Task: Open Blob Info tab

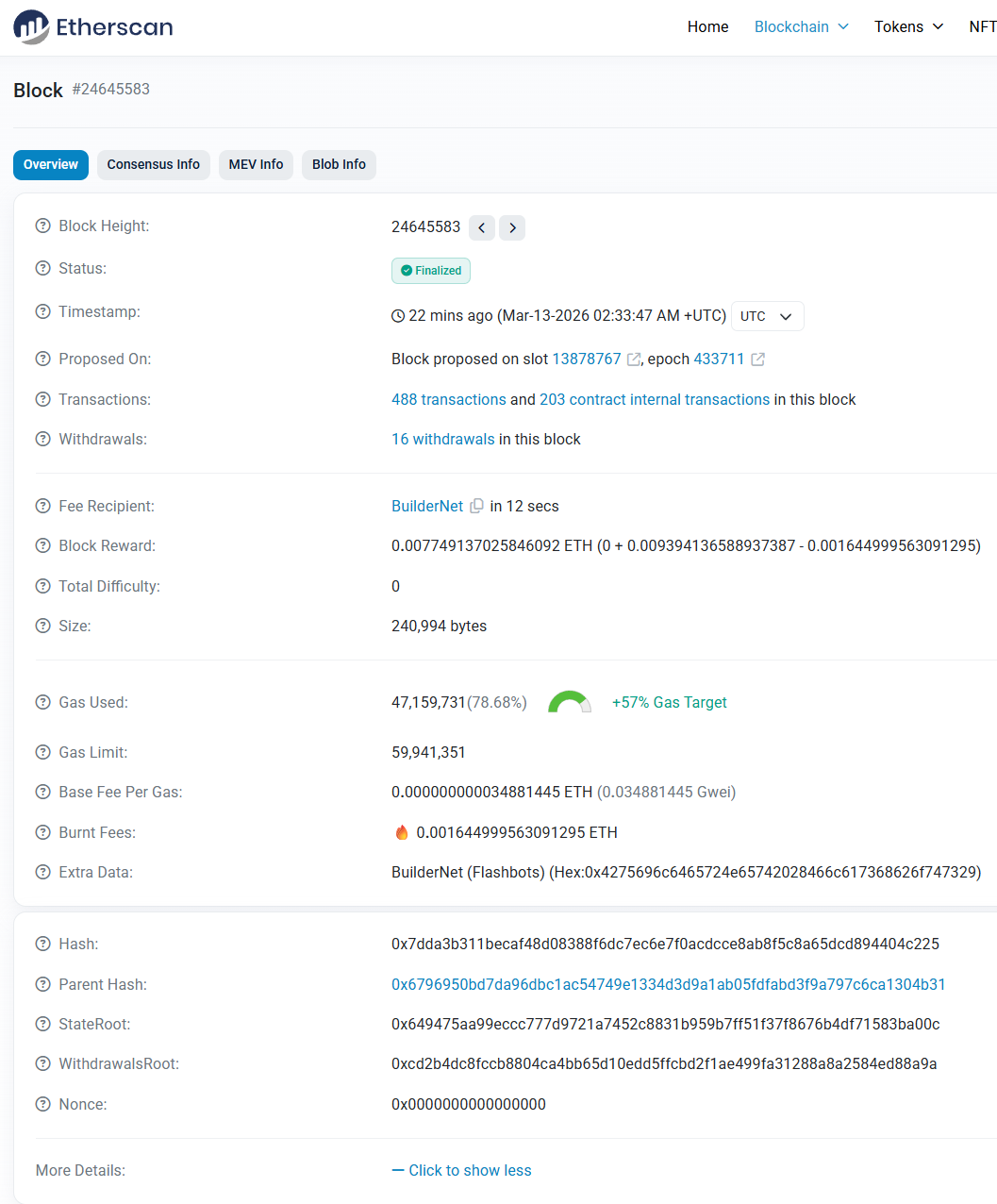Action: pyautogui.click(x=339, y=164)
